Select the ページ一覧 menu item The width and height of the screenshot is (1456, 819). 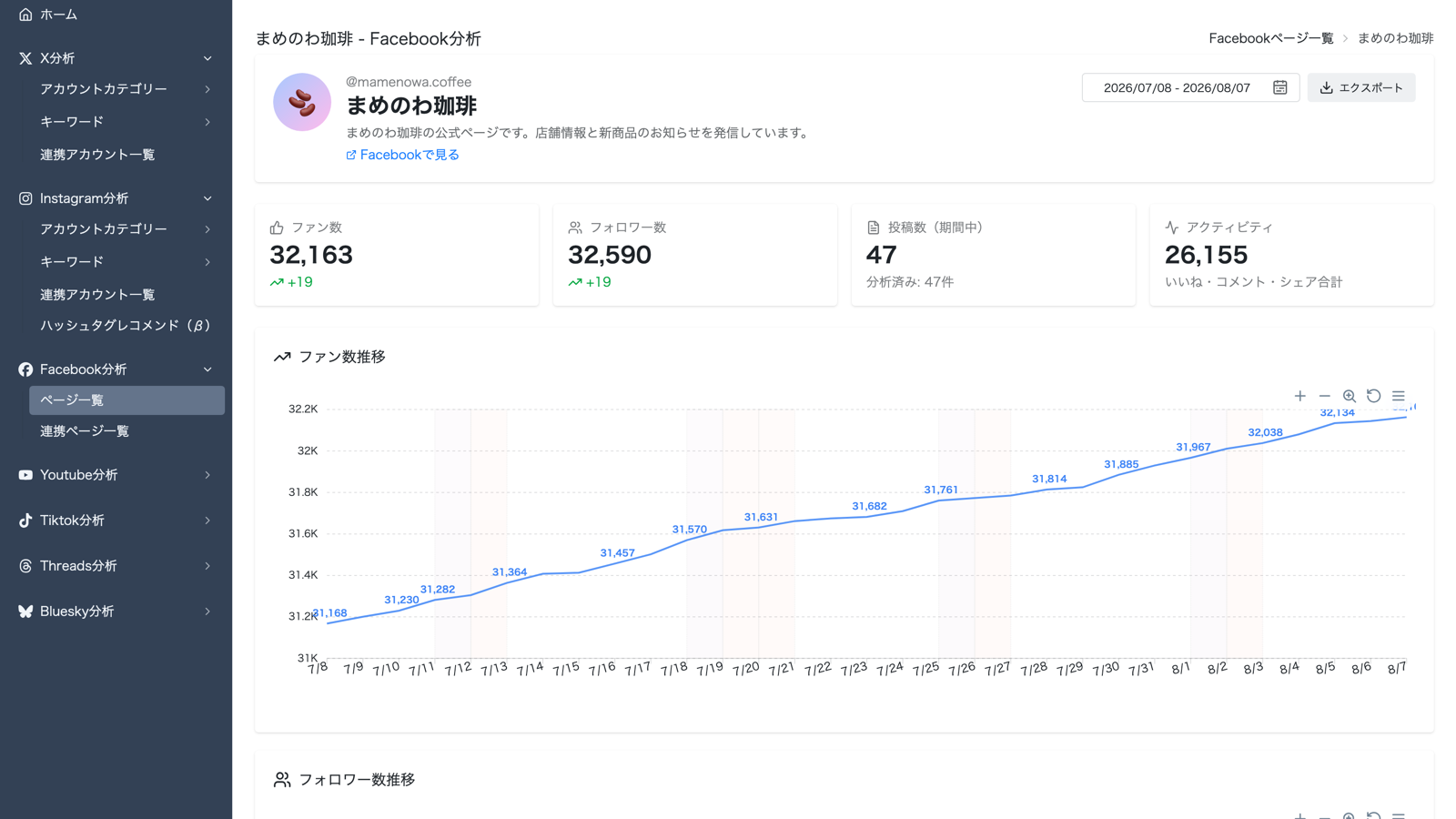click(126, 400)
